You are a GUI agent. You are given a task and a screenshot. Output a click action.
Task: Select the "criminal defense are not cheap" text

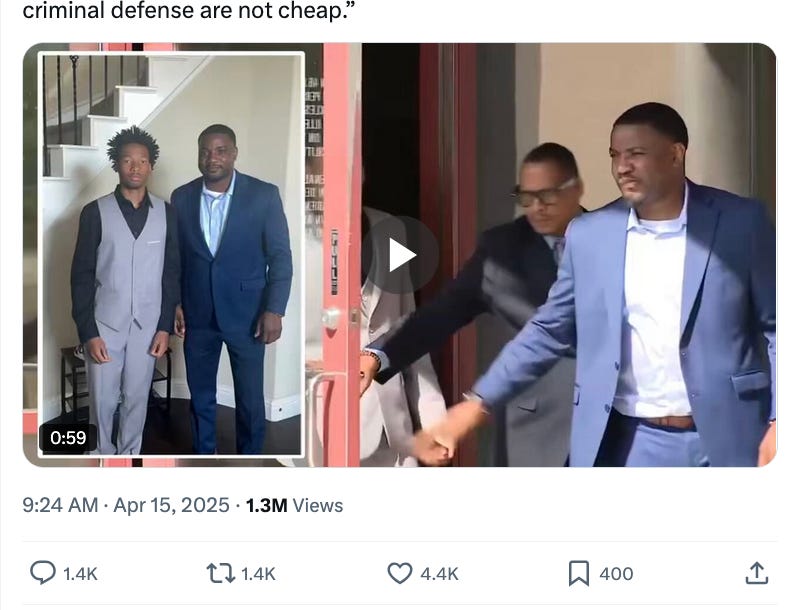(x=187, y=10)
